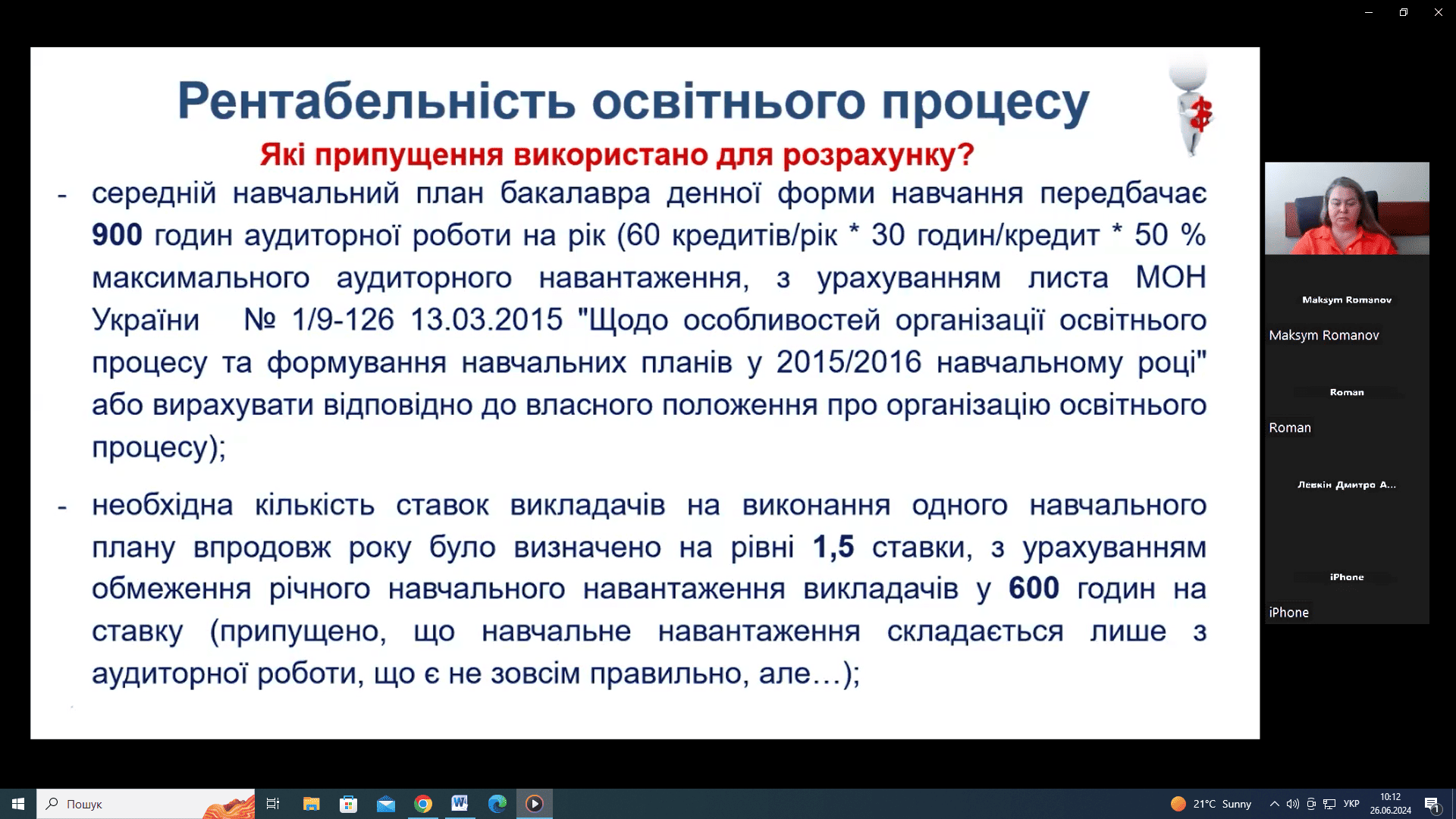Viewport: 1456px width, 819px height.
Task: Expand the hidden system tray icons
Action: (1275, 804)
